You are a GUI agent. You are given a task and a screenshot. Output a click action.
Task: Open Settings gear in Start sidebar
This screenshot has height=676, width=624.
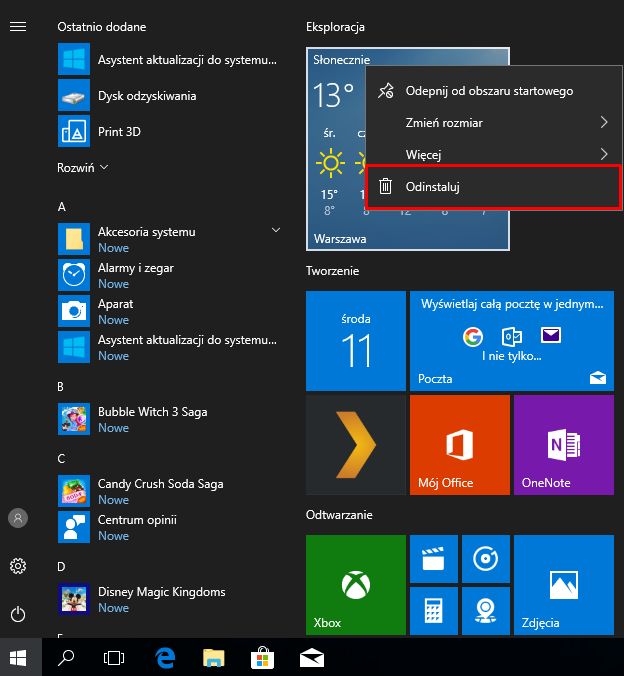point(18,566)
